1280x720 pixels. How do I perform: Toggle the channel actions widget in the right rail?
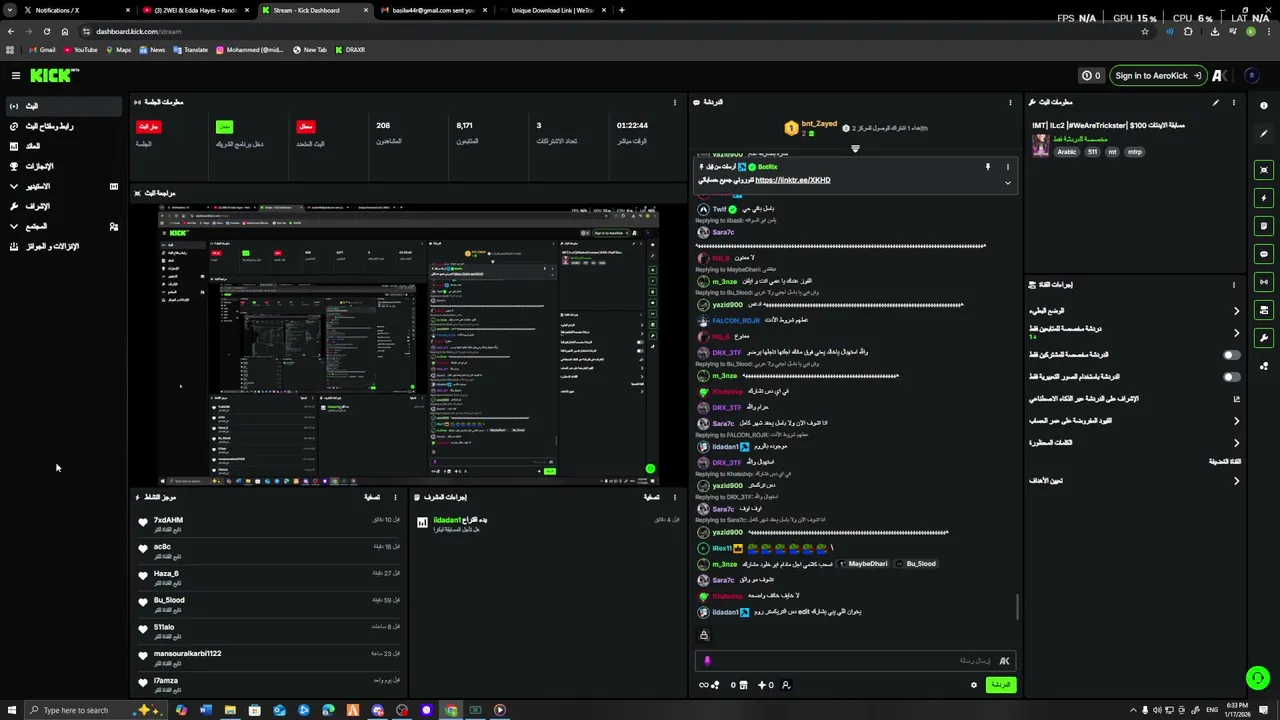point(1264,310)
